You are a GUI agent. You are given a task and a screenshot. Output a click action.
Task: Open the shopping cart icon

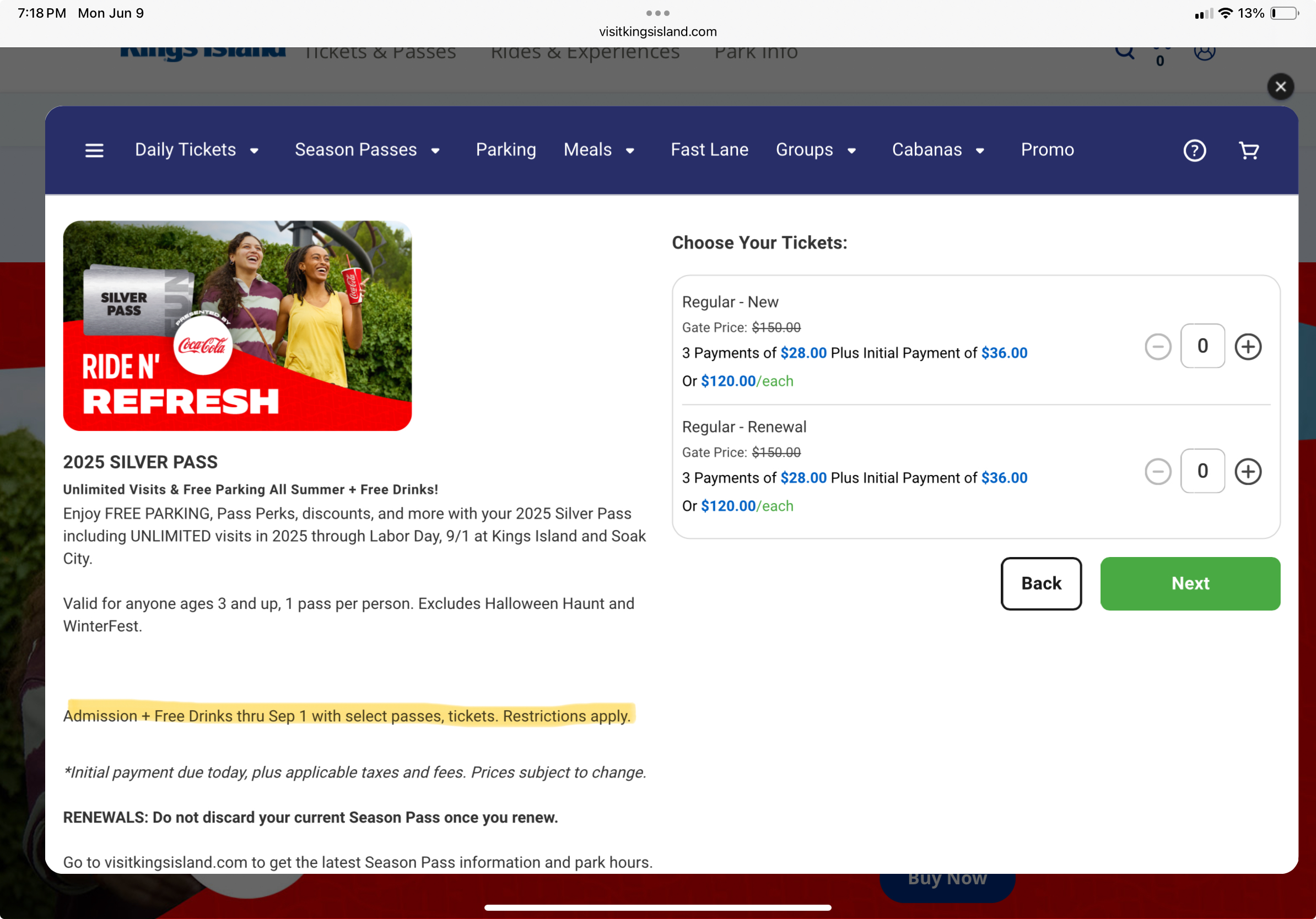click(x=1249, y=150)
